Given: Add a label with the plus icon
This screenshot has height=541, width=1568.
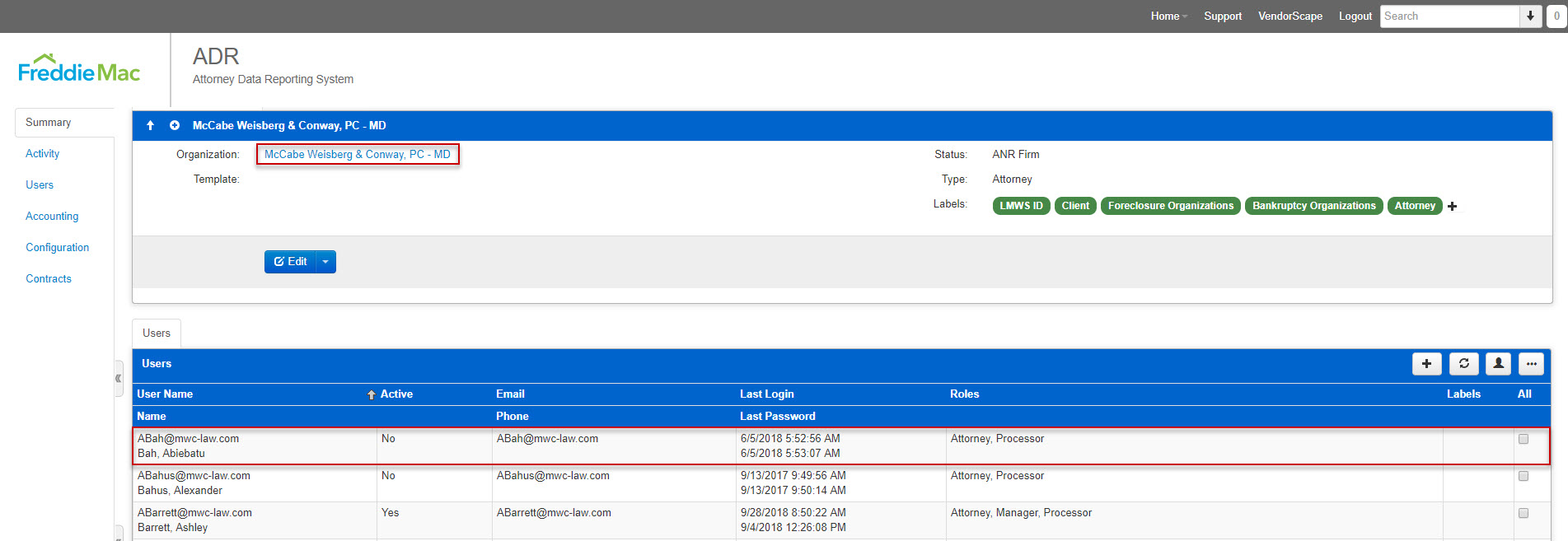Looking at the screenshot, I should click(x=1453, y=206).
